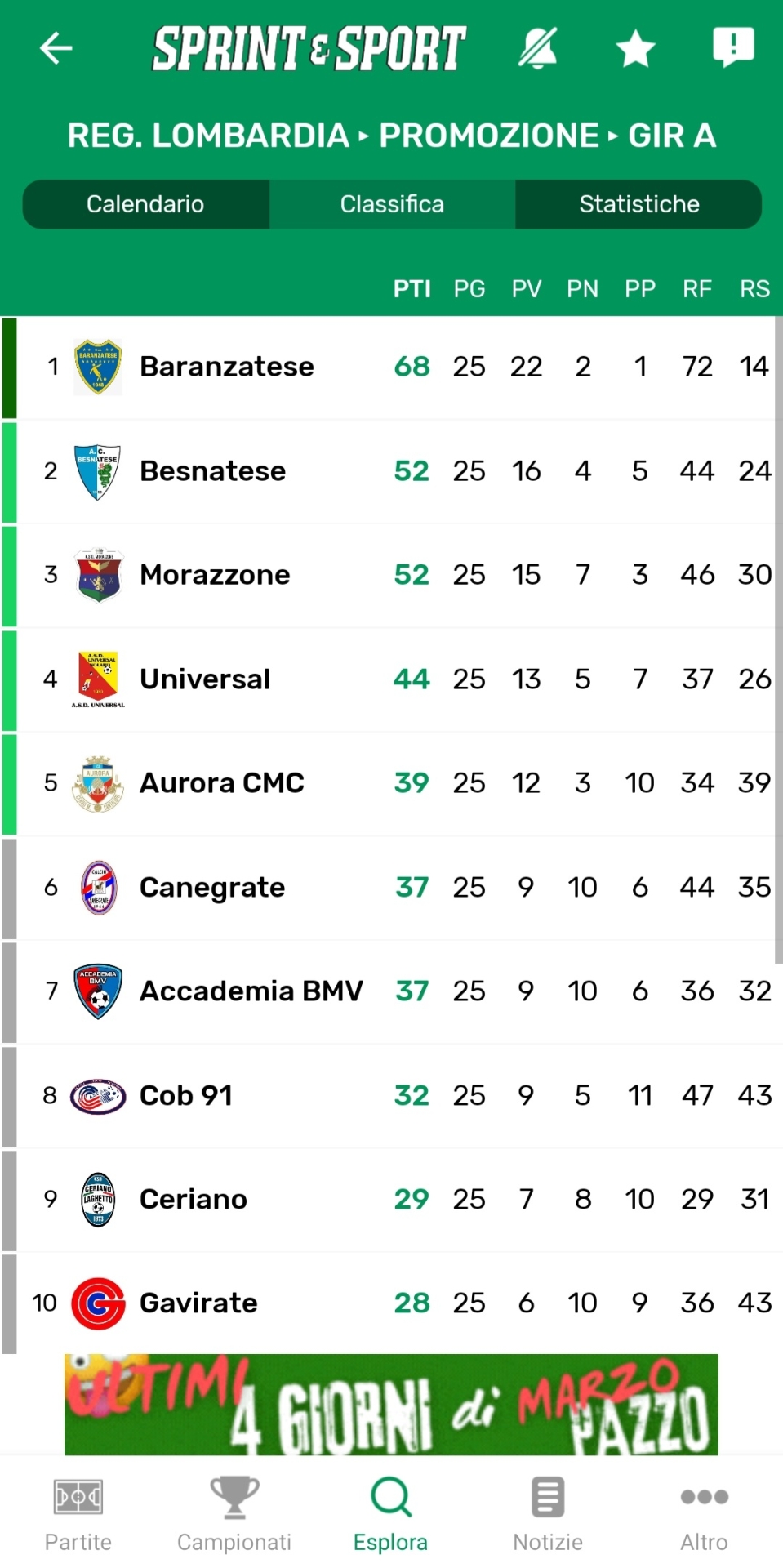Click the PROMOZIONE breadcrumb in the header
Screen dimensions: 783x1568
point(489,136)
